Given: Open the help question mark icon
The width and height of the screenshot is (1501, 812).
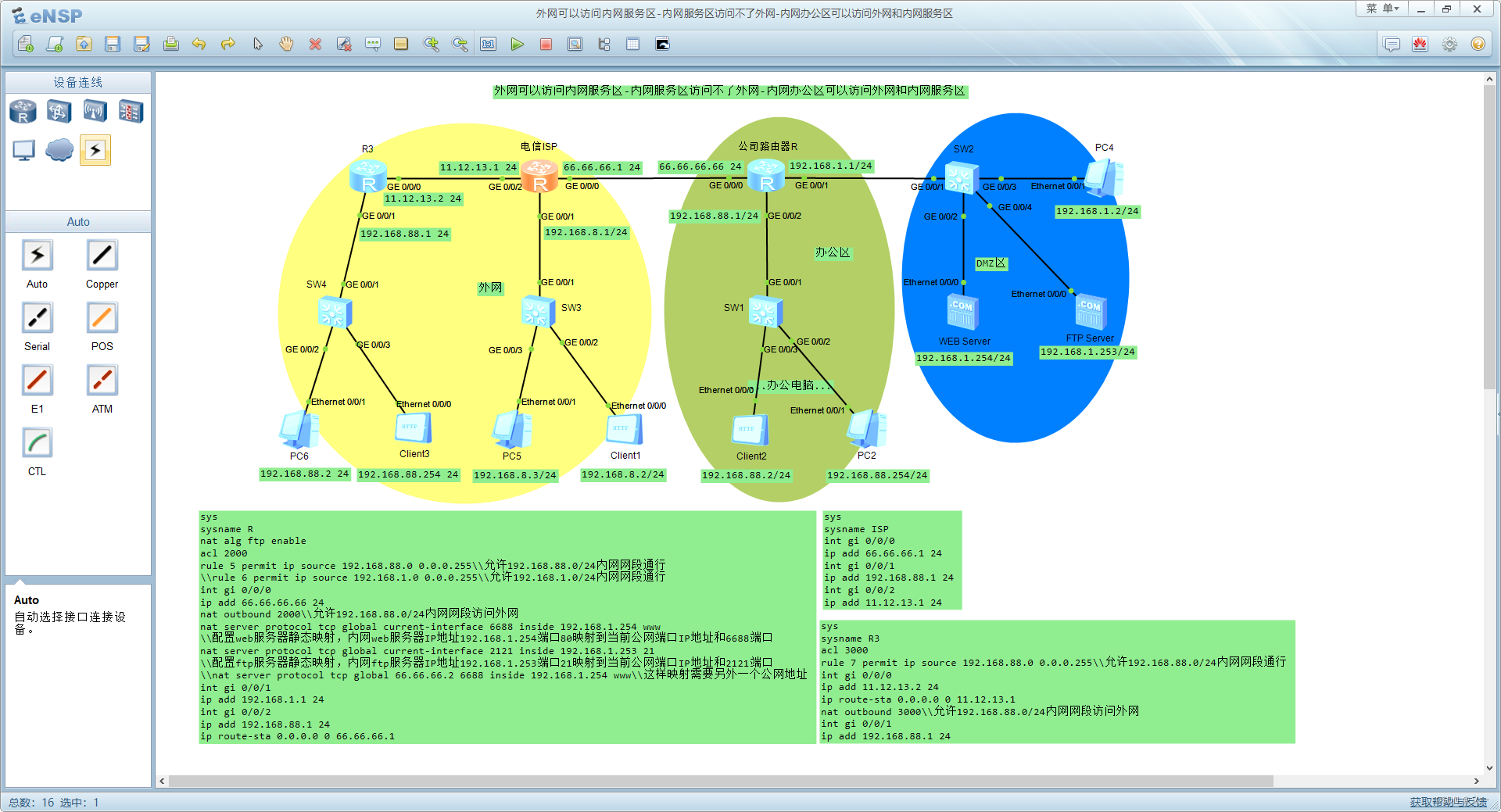Looking at the screenshot, I should (x=1478, y=44).
